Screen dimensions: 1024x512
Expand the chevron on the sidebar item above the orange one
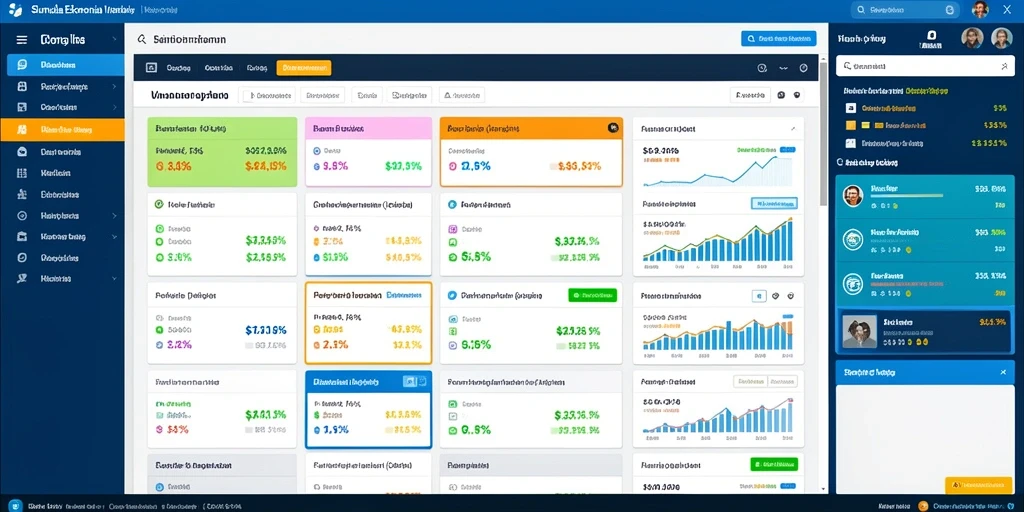[x=114, y=107]
